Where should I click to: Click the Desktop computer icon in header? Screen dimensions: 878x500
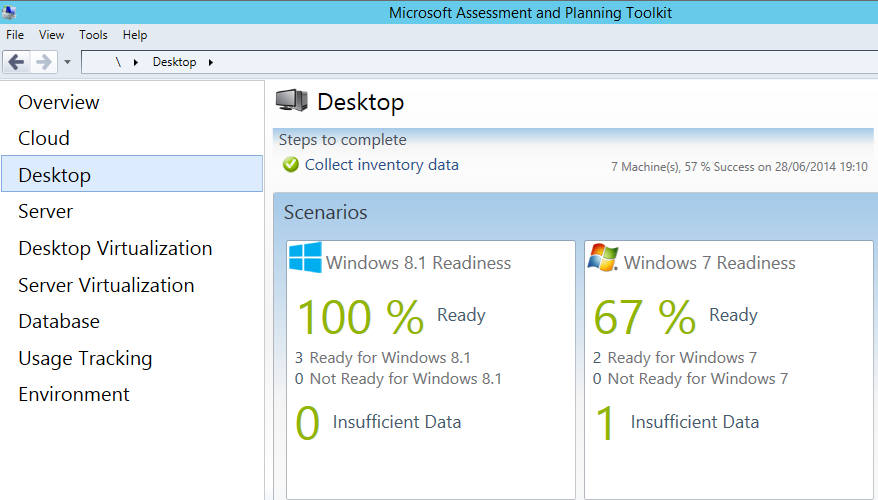click(x=292, y=101)
